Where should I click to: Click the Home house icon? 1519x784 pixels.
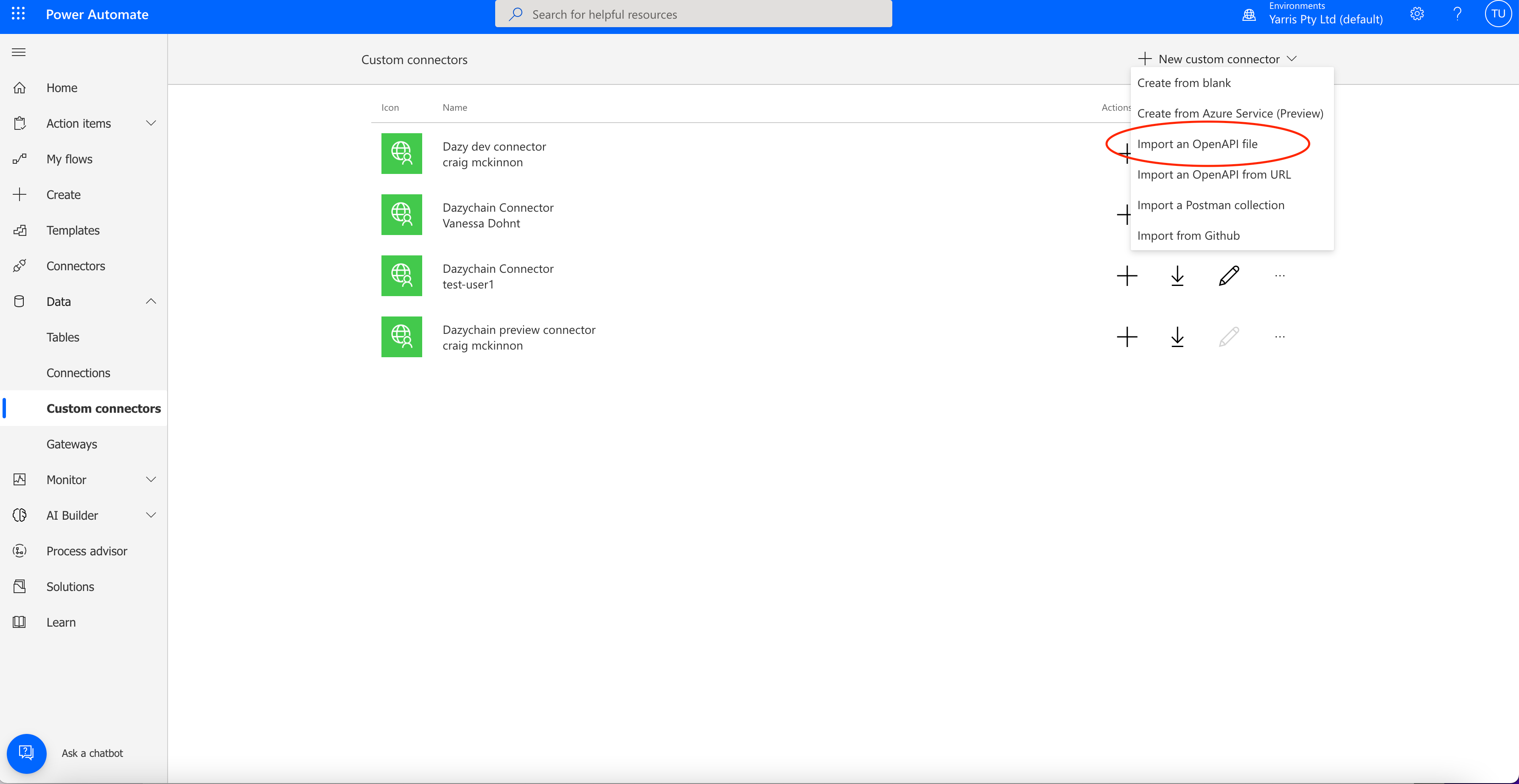click(20, 88)
